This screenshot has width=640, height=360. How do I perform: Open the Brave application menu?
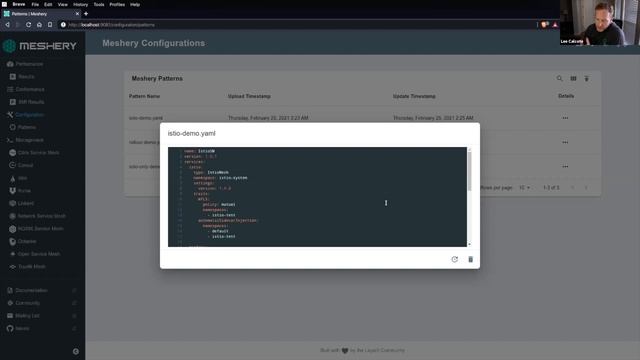pyautogui.click(x=19, y=4)
